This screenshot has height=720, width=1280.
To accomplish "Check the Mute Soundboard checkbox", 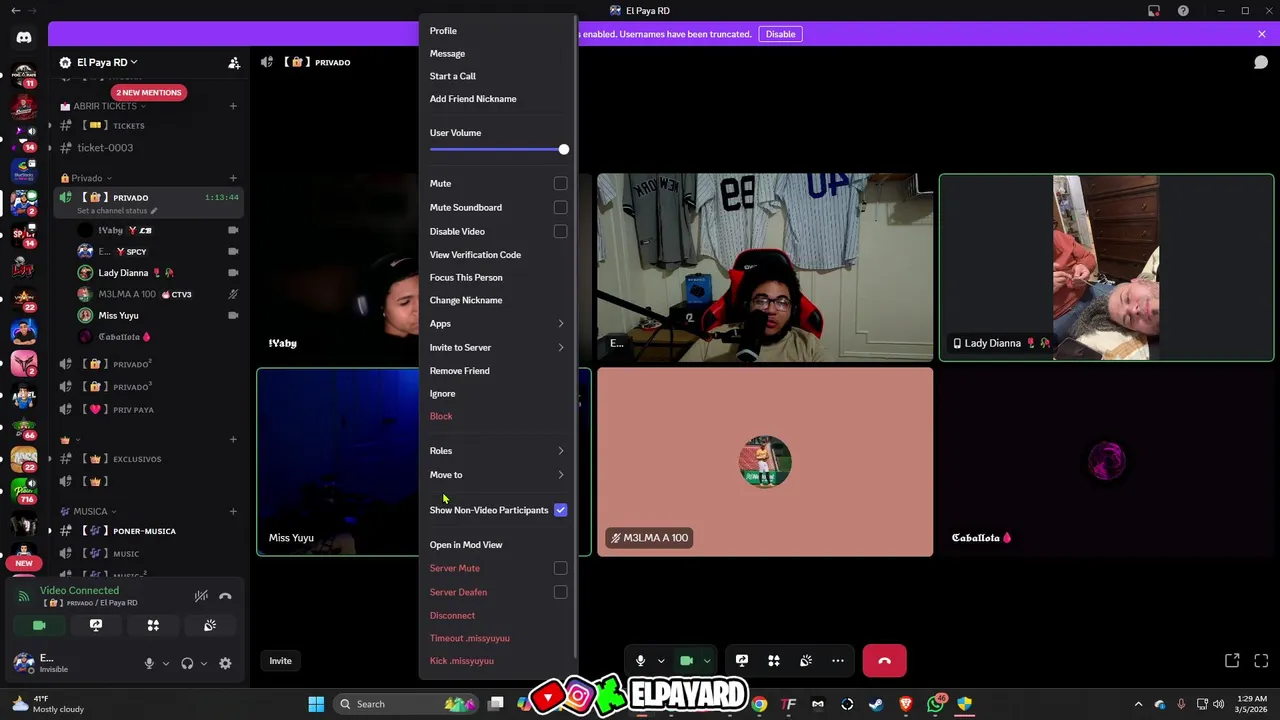I will coord(560,208).
